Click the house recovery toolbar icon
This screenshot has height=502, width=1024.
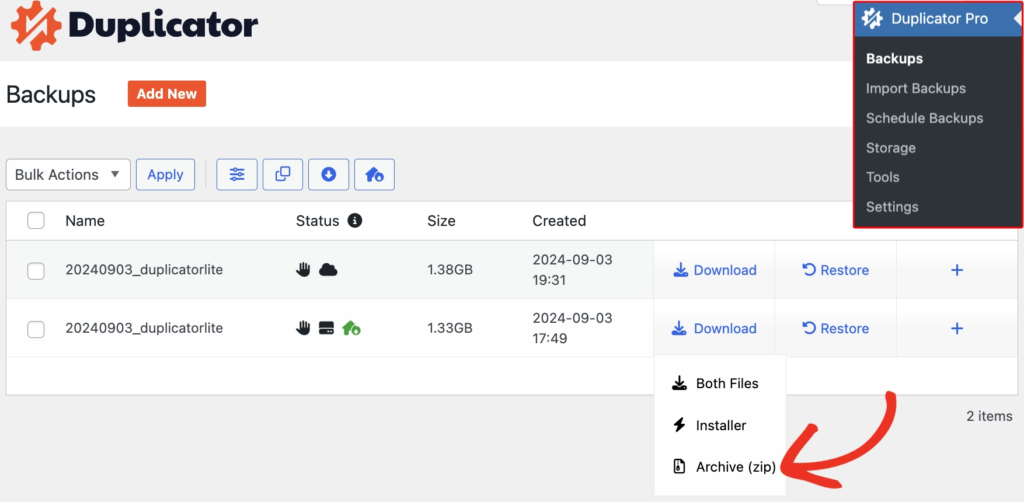click(x=374, y=174)
